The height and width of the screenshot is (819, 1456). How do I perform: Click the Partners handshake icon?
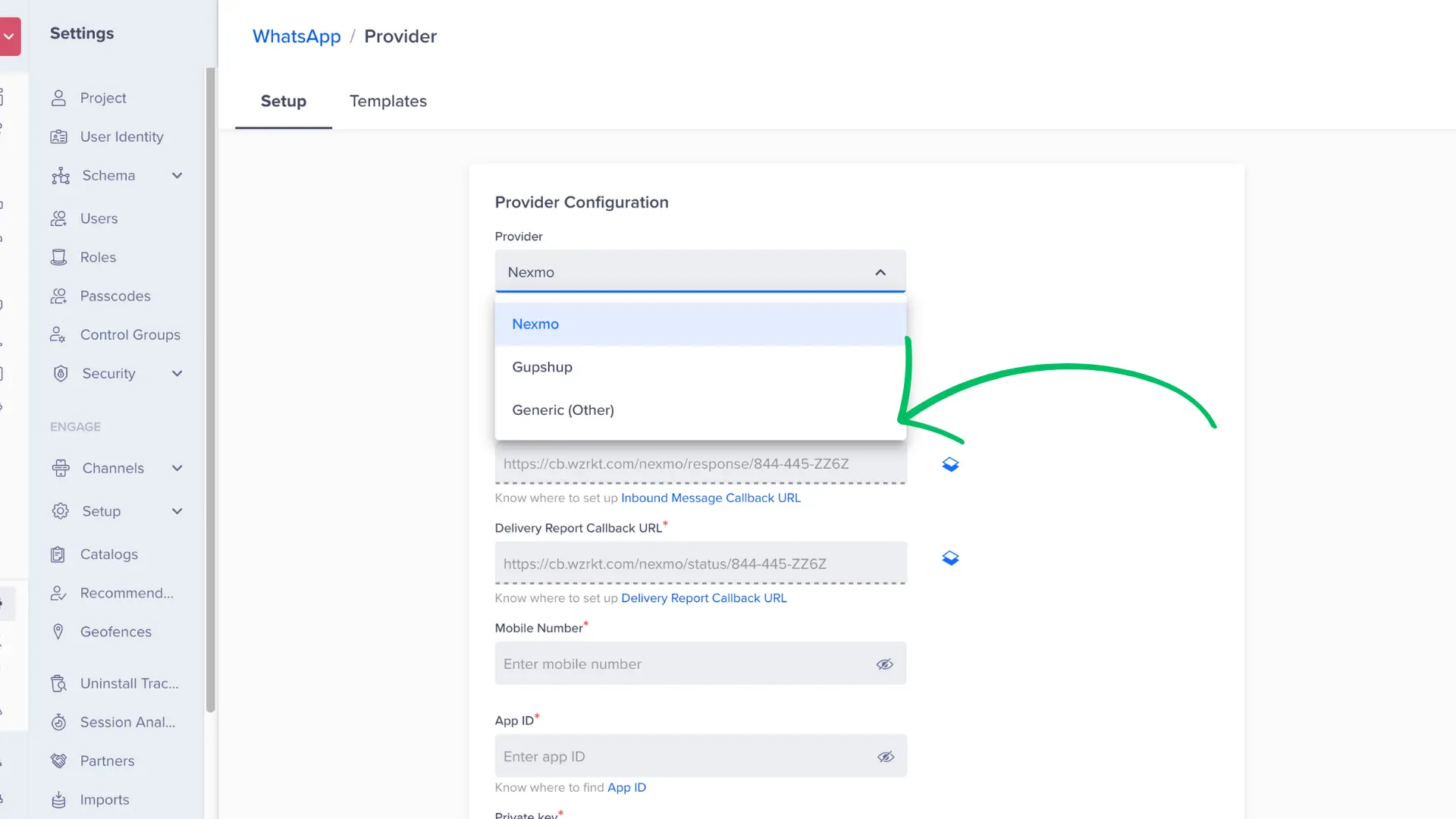click(58, 761)
